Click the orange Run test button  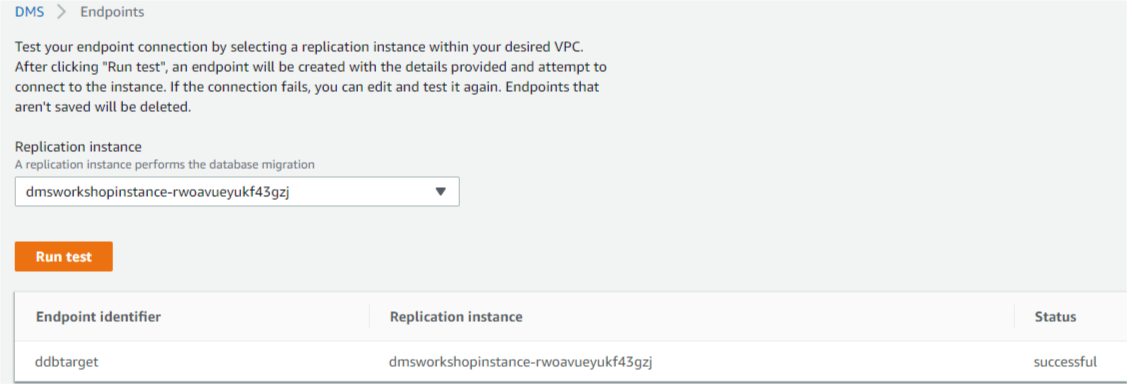click(x=64, y=257)
